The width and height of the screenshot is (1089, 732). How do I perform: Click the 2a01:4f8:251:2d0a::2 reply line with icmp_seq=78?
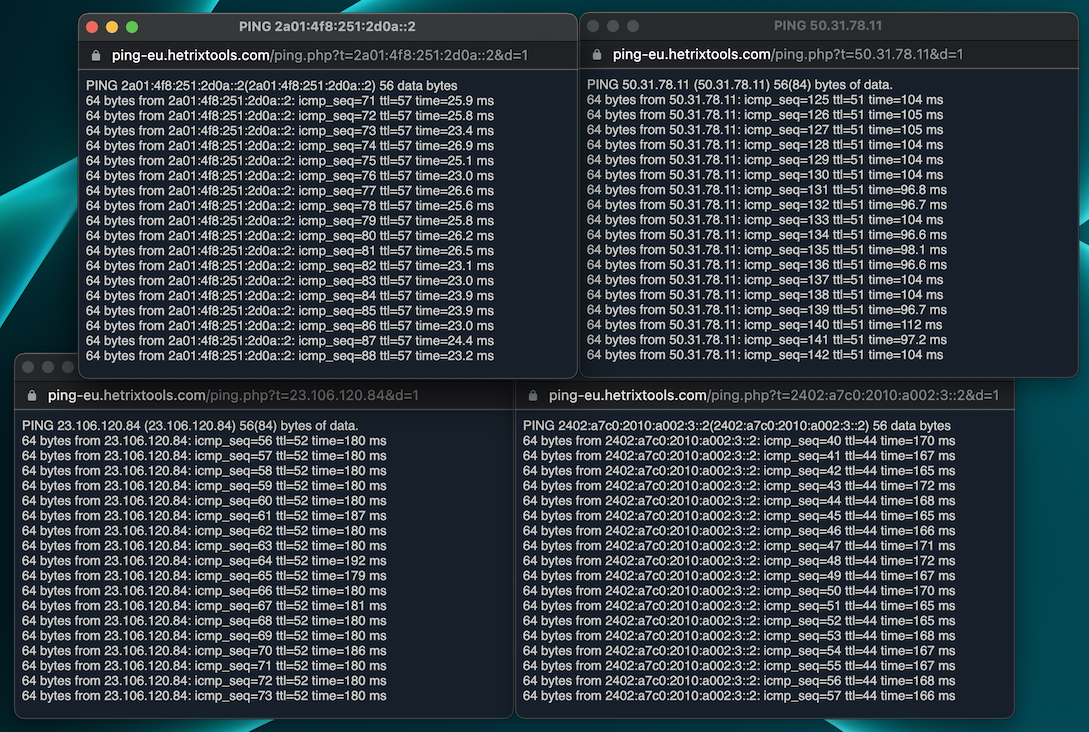pyautogui.click(x=290, y=206)
